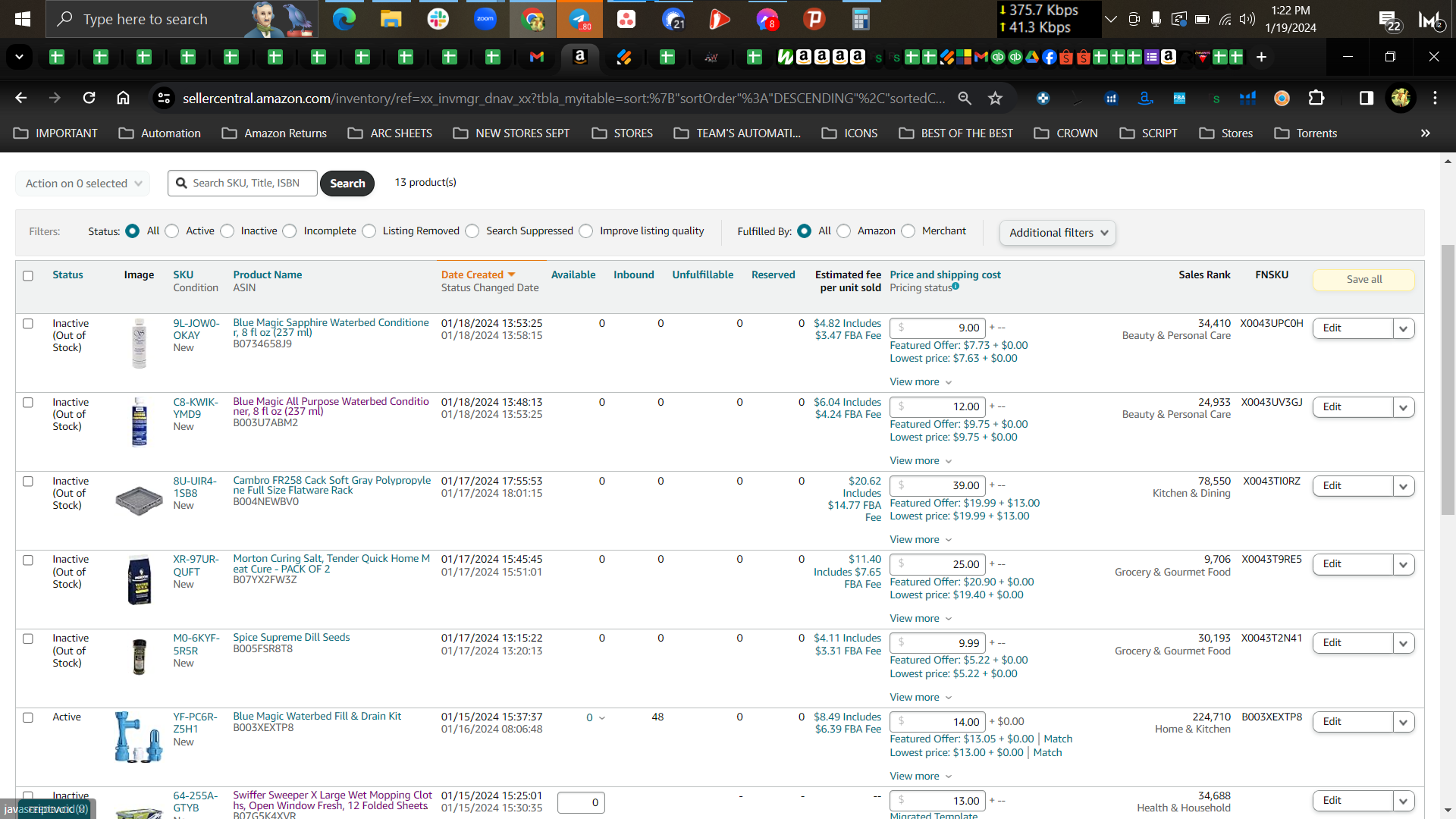Show more bookmarks with the double chevron
Image resolution: width=1456 pixels, height=819 pixels.
click(1426, 133)
